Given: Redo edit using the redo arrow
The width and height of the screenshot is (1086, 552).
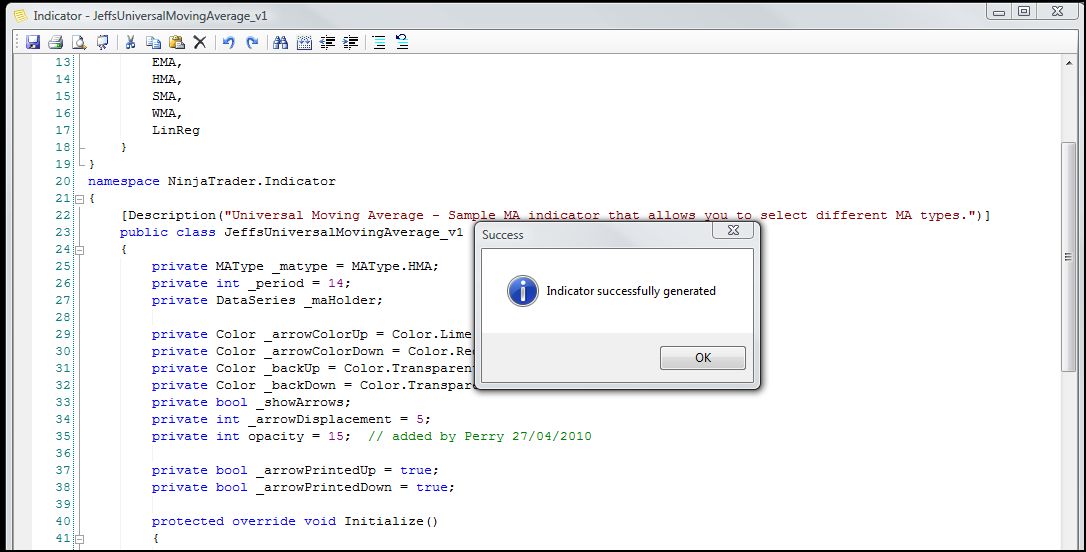Looking at the screenshot, I should 252,42.
